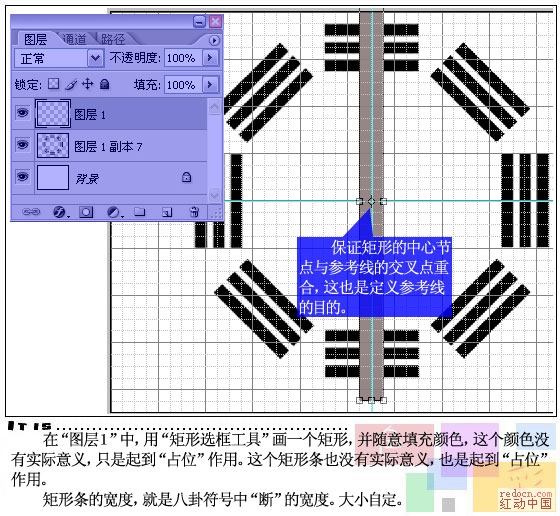Open the layers panel flyout menu arrow
The height and width of the screenshot is (516, 560).
pos(214,41)
